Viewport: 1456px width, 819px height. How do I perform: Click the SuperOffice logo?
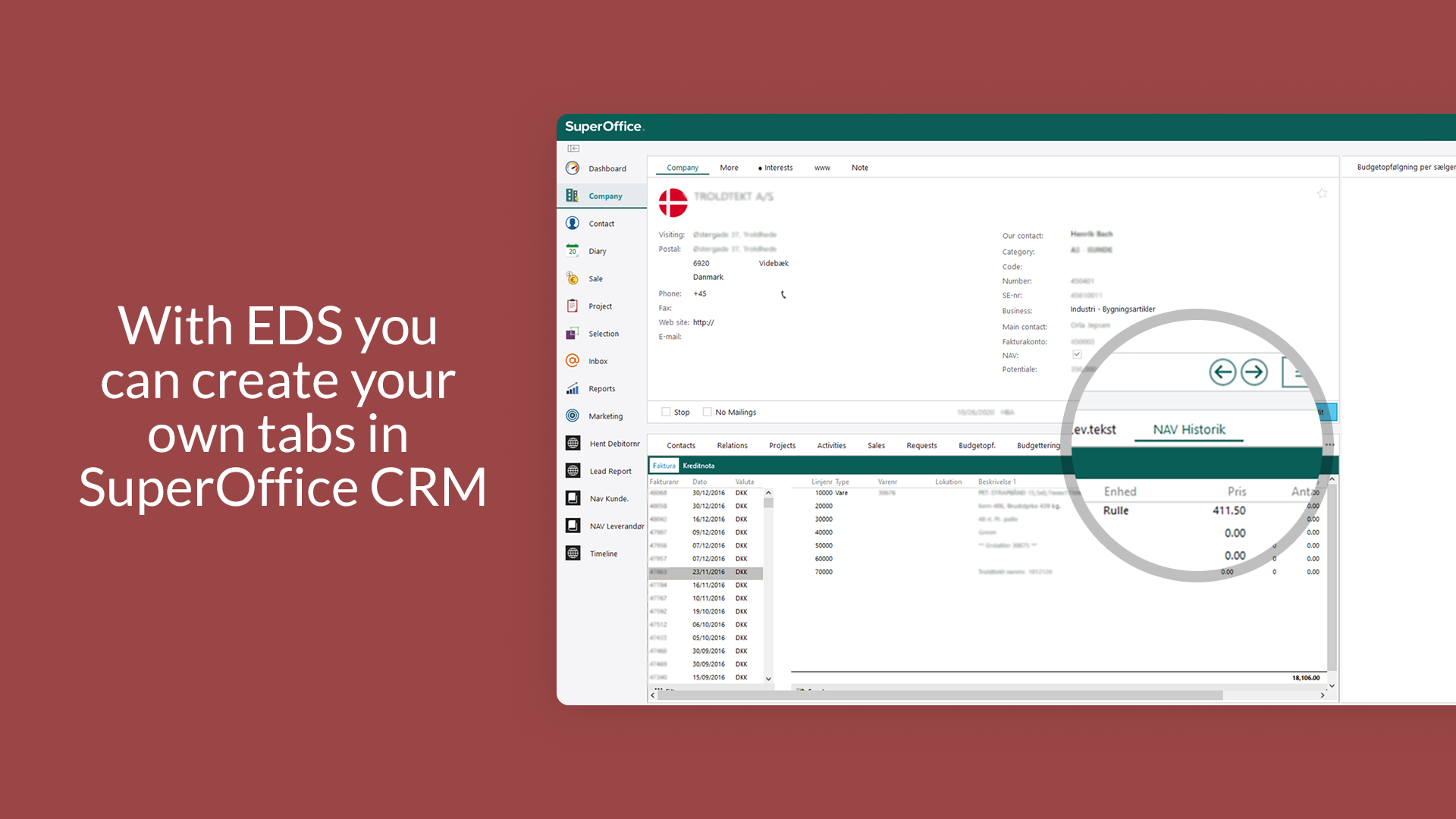[x=604, y=127]
